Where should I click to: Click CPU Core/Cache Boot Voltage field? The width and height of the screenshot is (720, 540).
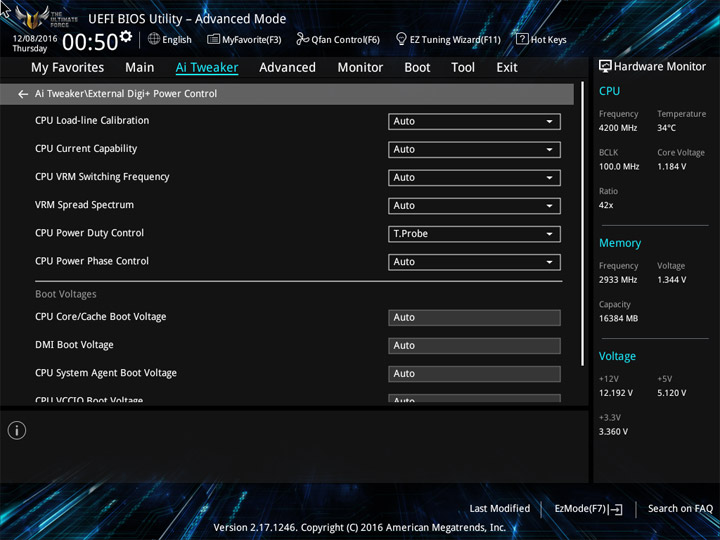tap(474, 318)
